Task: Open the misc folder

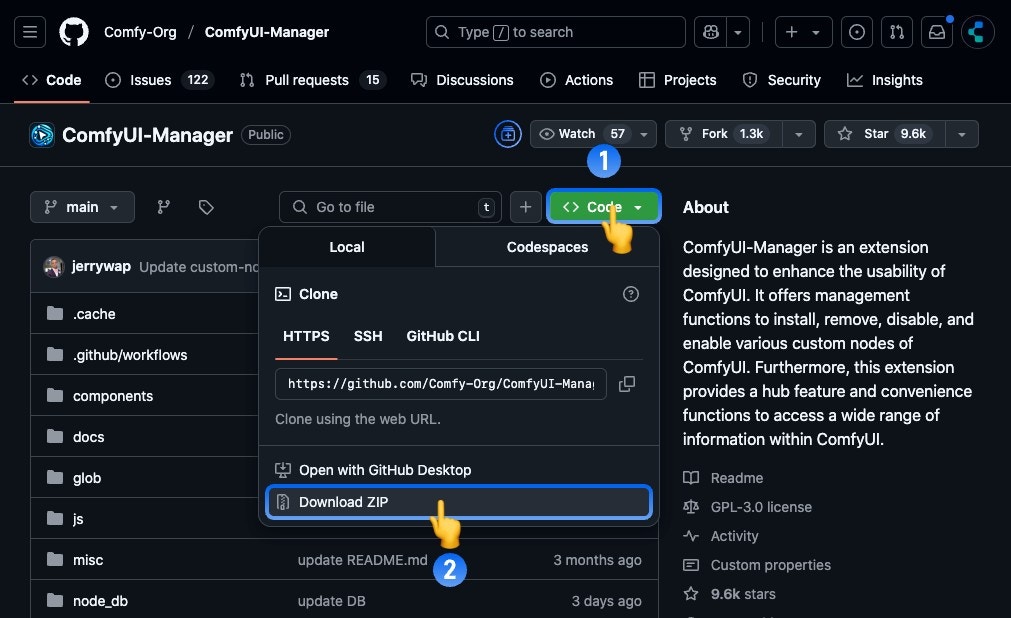Action: point(88,560)
